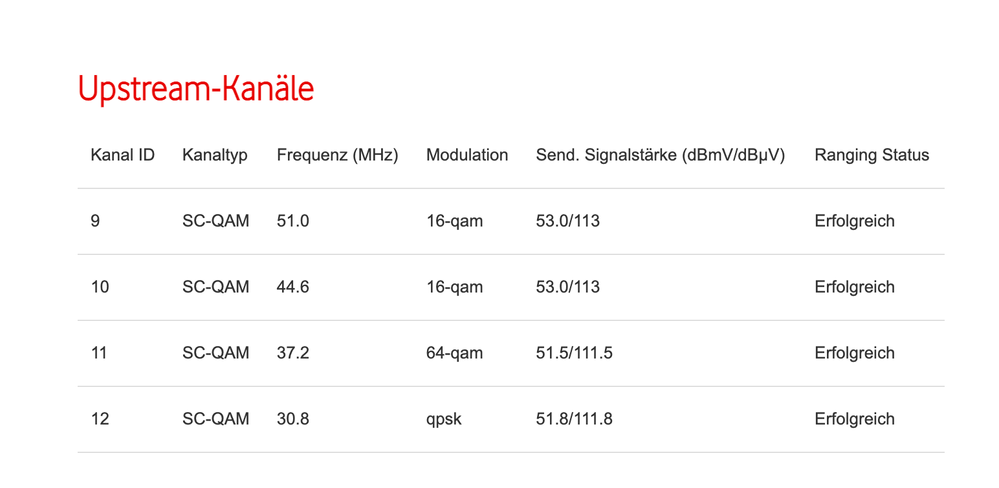Select the 44.6 frequency value

(x=293, y=287)
